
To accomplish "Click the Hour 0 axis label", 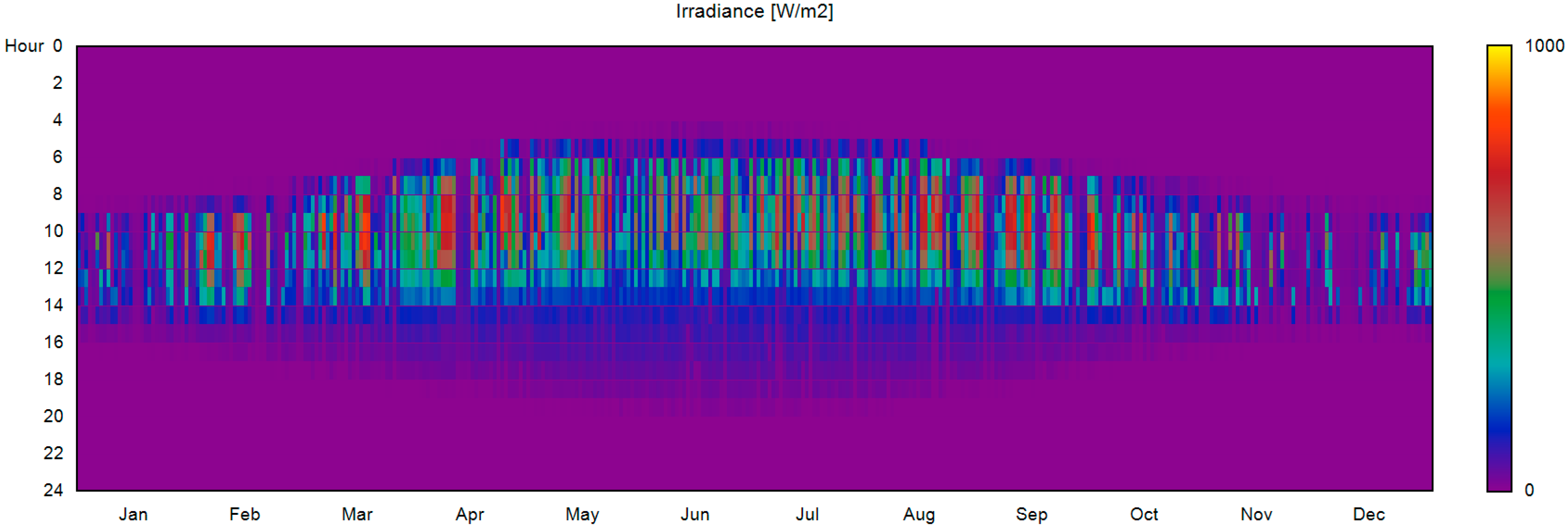I will 34,46.
